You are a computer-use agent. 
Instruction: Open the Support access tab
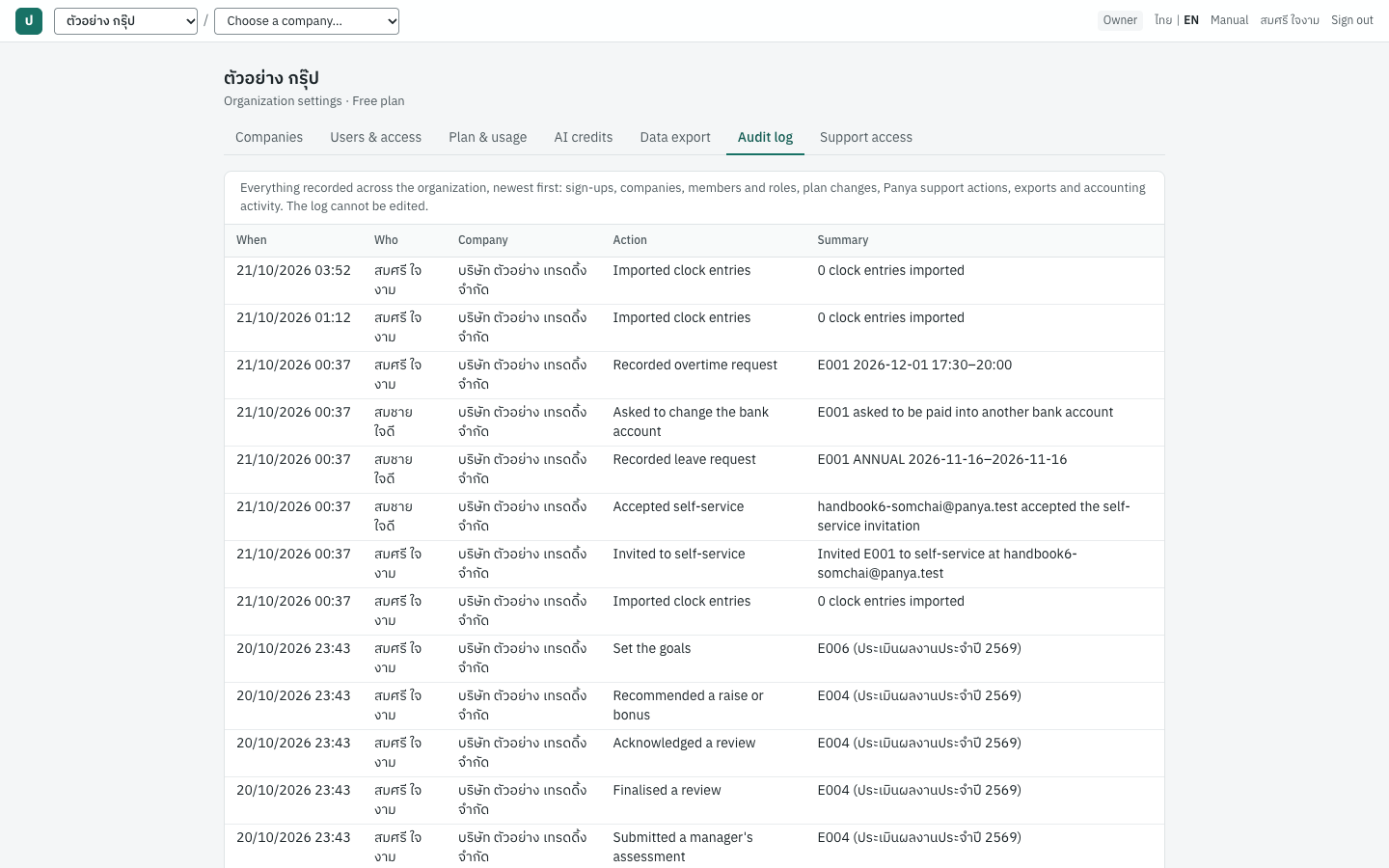pos(866,137)
